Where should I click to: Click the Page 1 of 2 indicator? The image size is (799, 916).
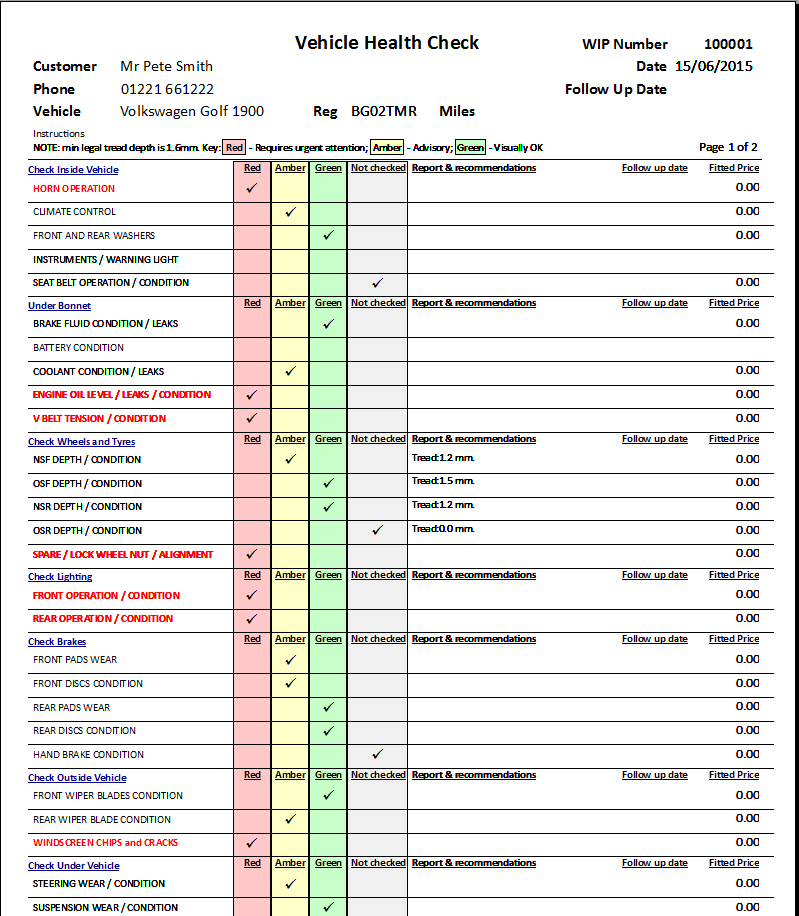pos(728,147)
